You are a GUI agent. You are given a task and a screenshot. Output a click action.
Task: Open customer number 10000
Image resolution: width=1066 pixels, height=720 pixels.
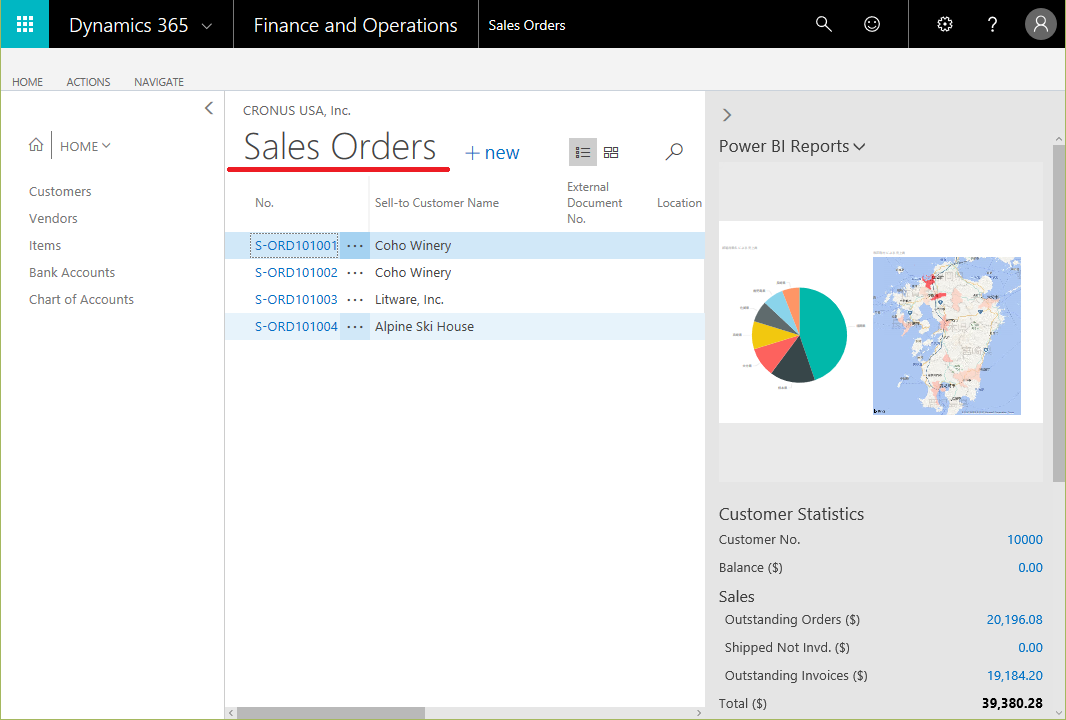point(1025,539)
